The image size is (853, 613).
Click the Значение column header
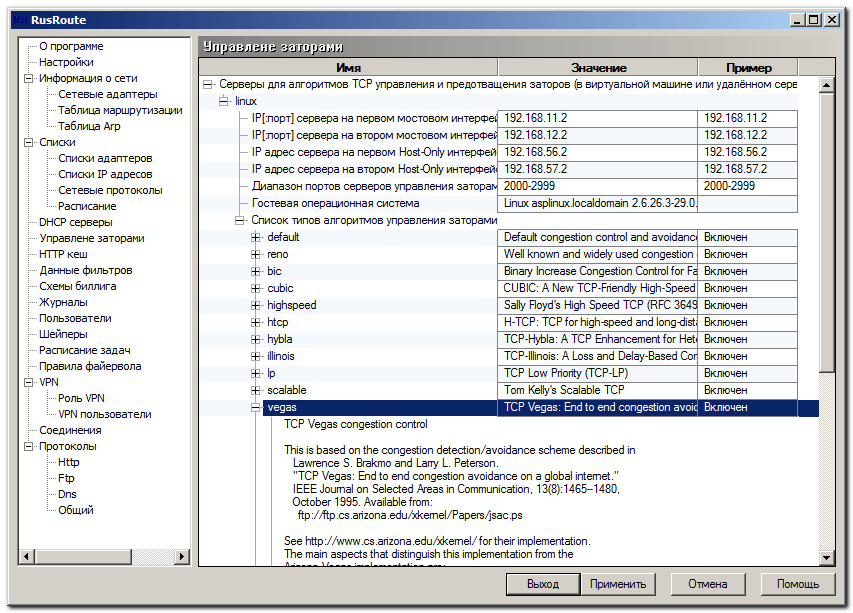pos(598,68)
